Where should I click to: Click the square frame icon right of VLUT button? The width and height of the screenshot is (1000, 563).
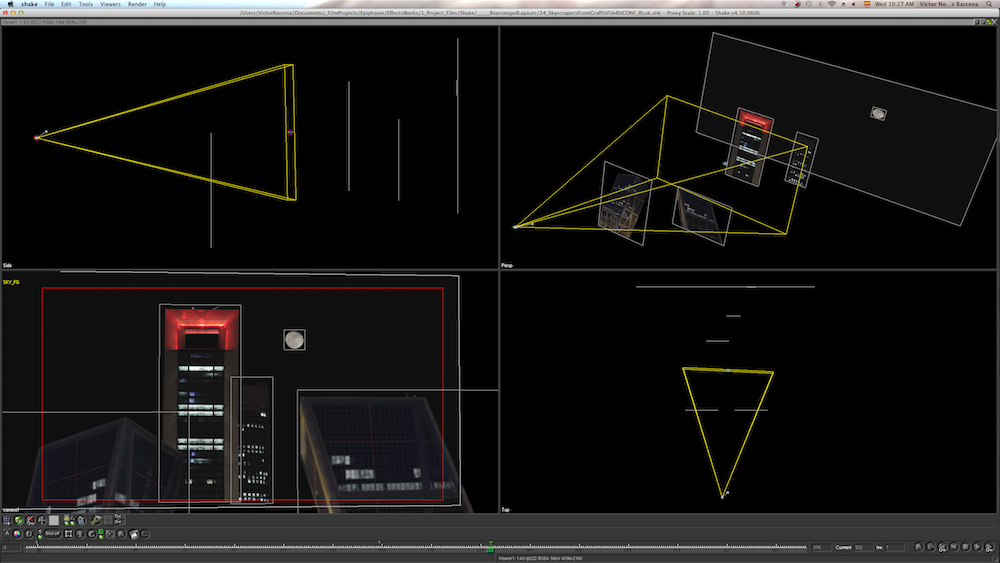68,534
